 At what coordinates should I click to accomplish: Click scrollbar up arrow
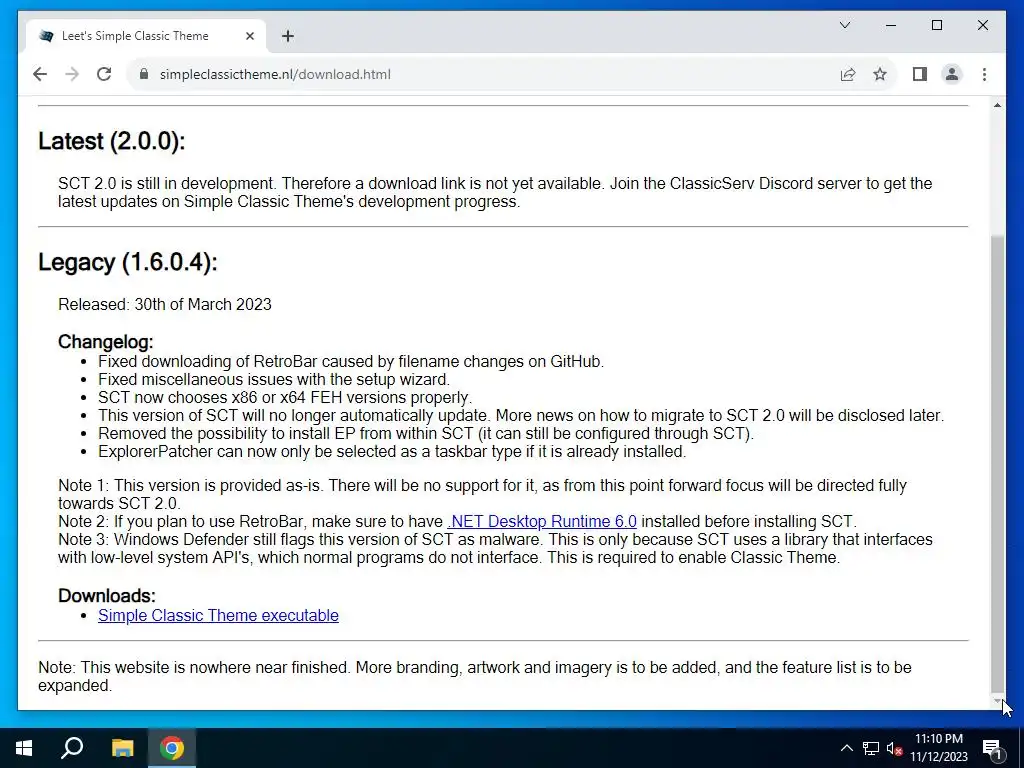click(x=997, y=105)
